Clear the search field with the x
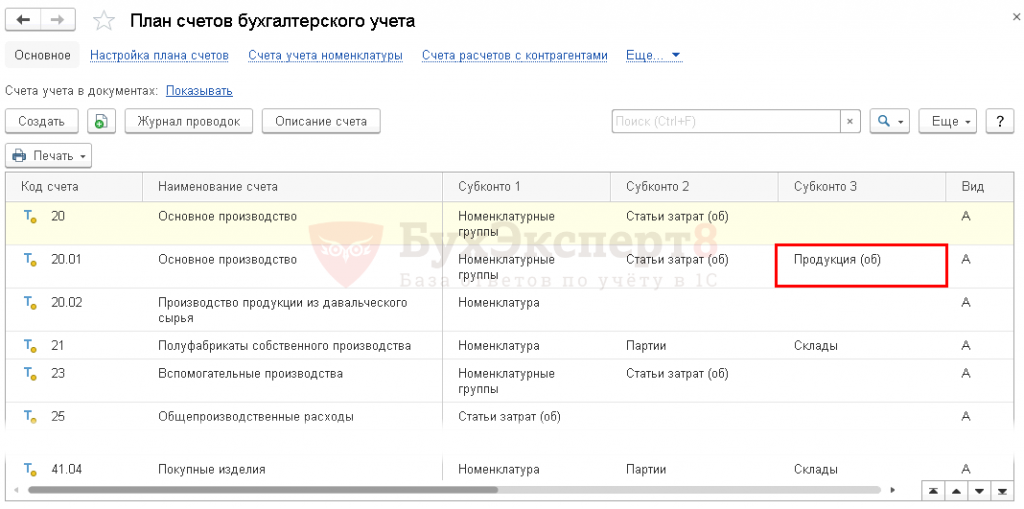 [850, 122]
